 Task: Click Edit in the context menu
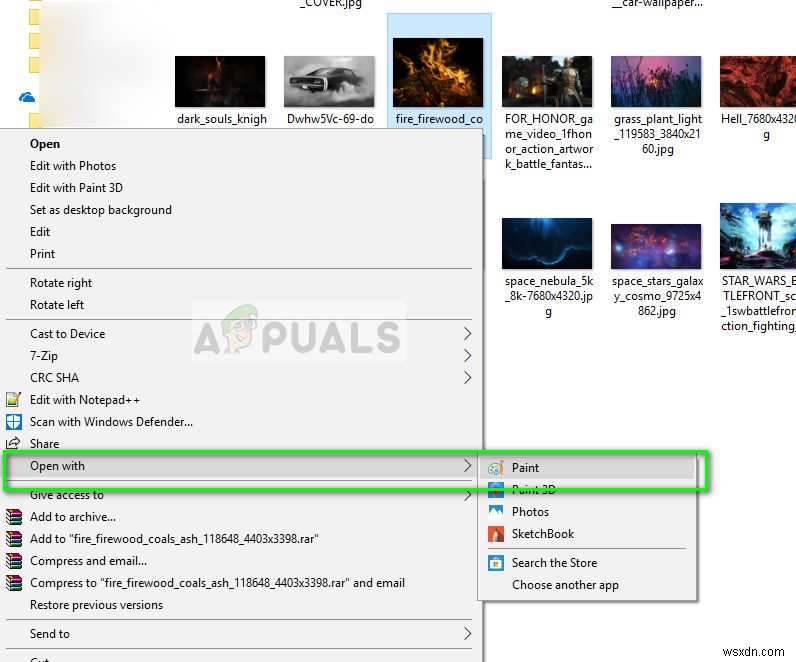40,231
